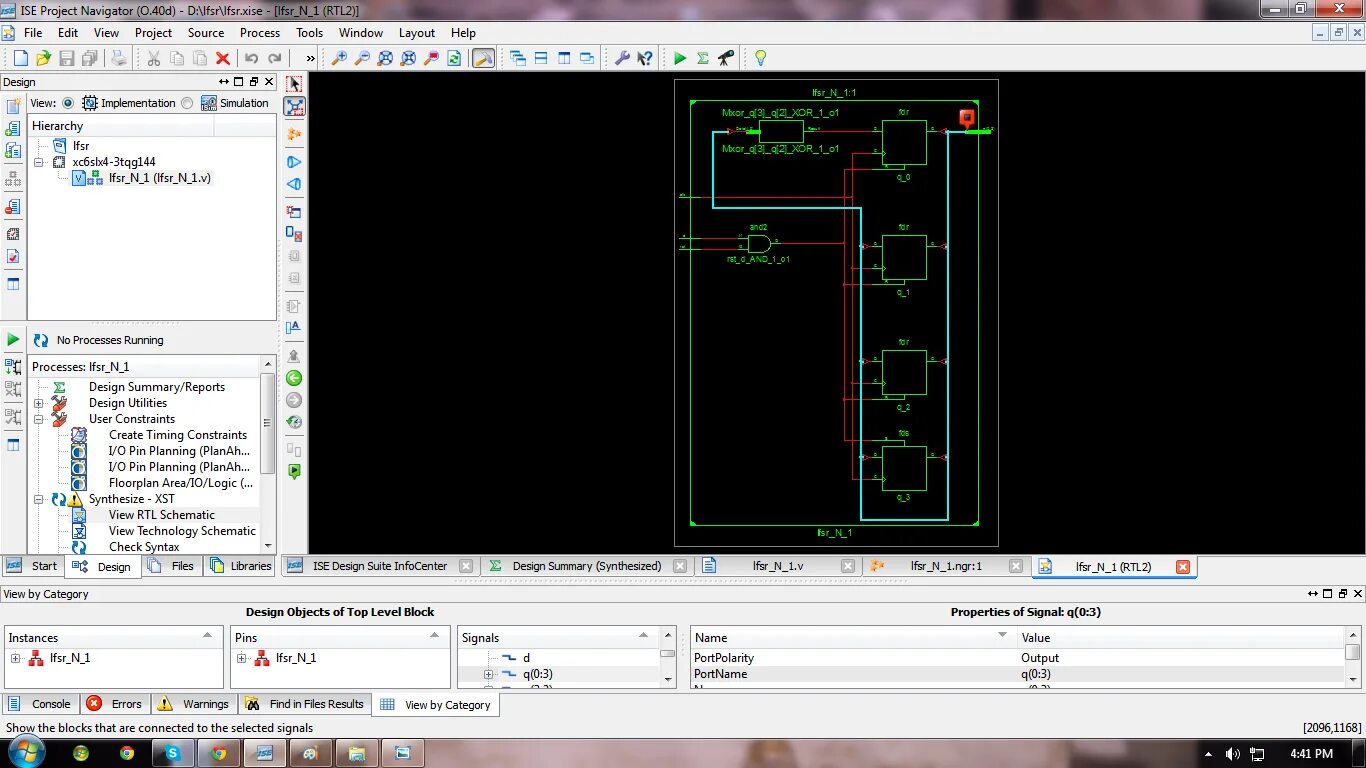Viewport: 1366px width, 768px height.
Task: Select Create Timing Constraints process
Action: (178, 435)
